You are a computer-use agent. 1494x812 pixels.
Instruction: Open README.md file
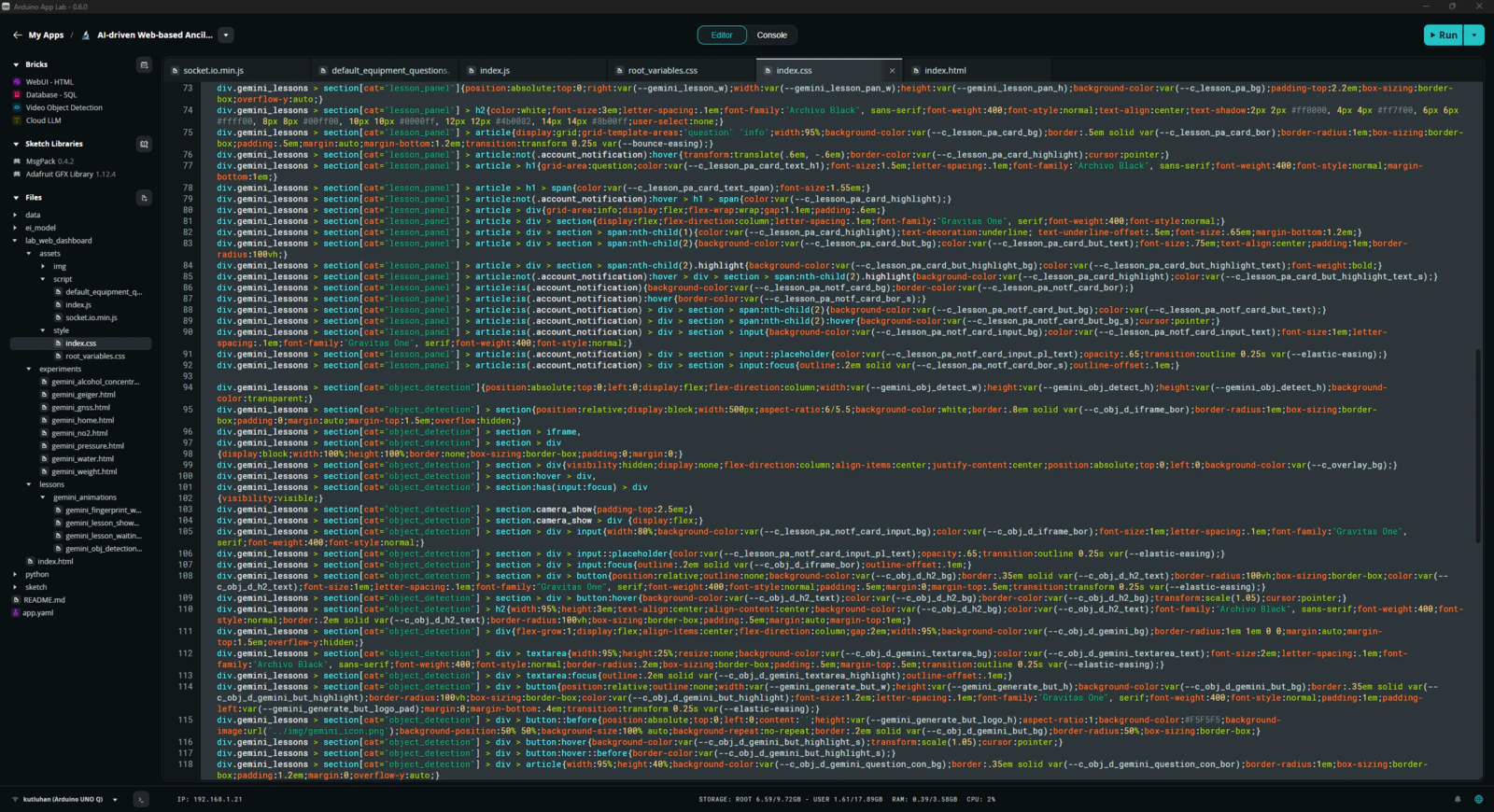coord(44,600)
